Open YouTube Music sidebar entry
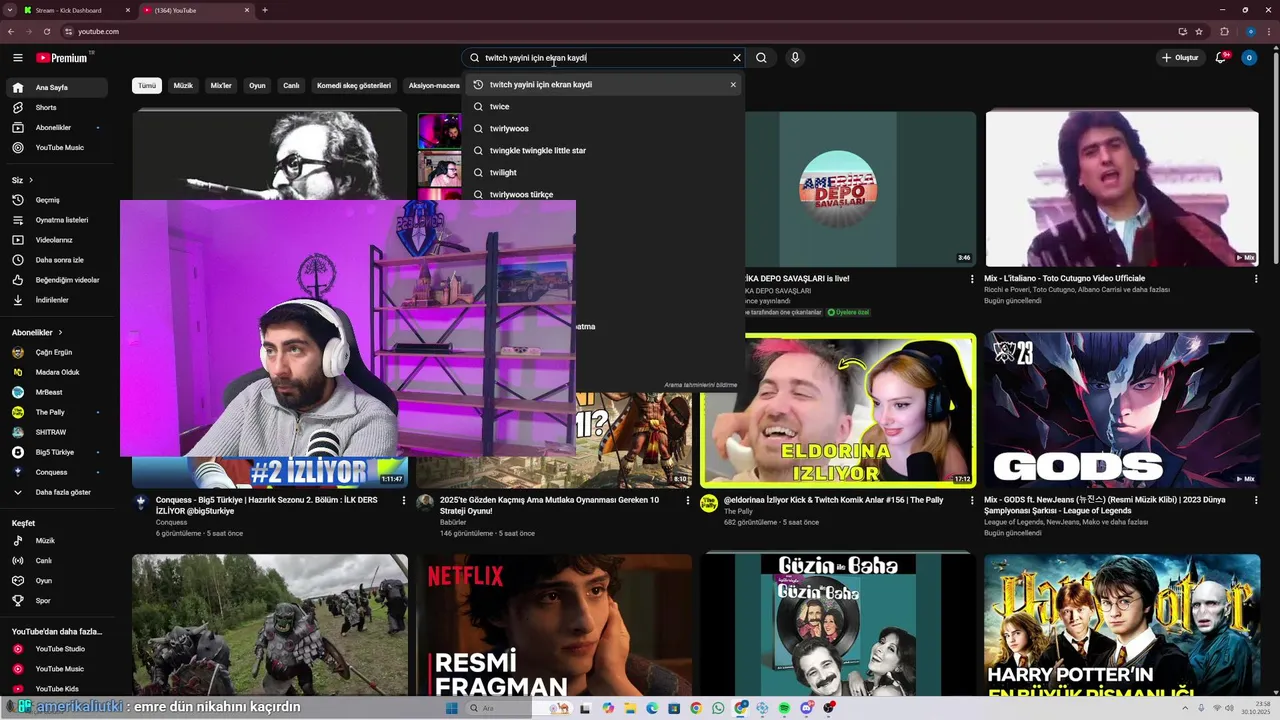Viewport: 1280px width, 720px height. point(57,147)
